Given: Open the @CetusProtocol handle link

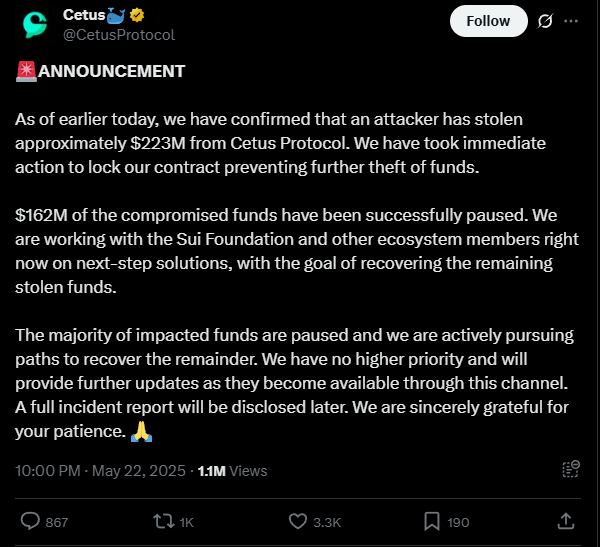Looking at the screenshot, I should 118,35.
